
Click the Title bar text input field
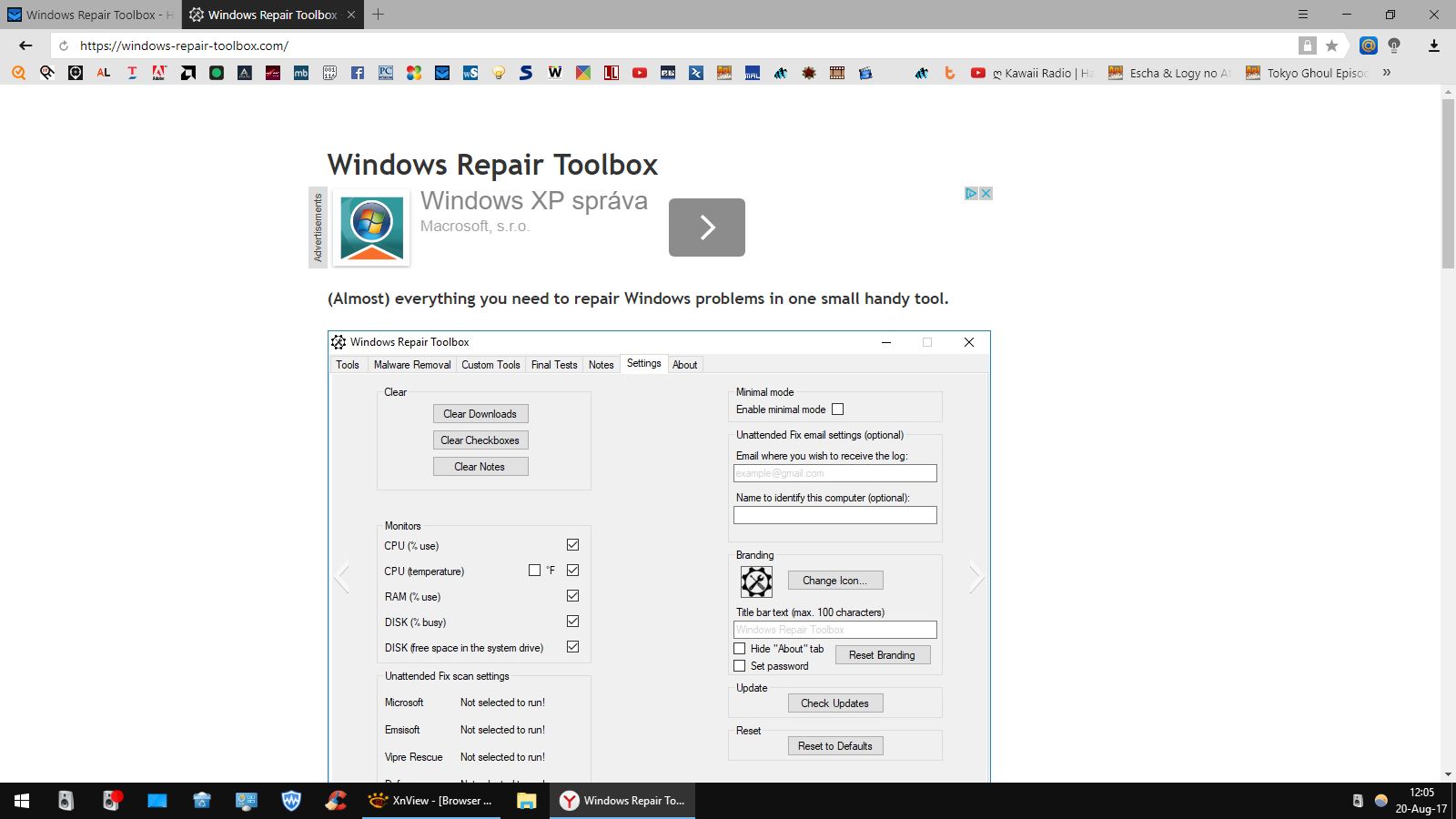coord(835,630)
